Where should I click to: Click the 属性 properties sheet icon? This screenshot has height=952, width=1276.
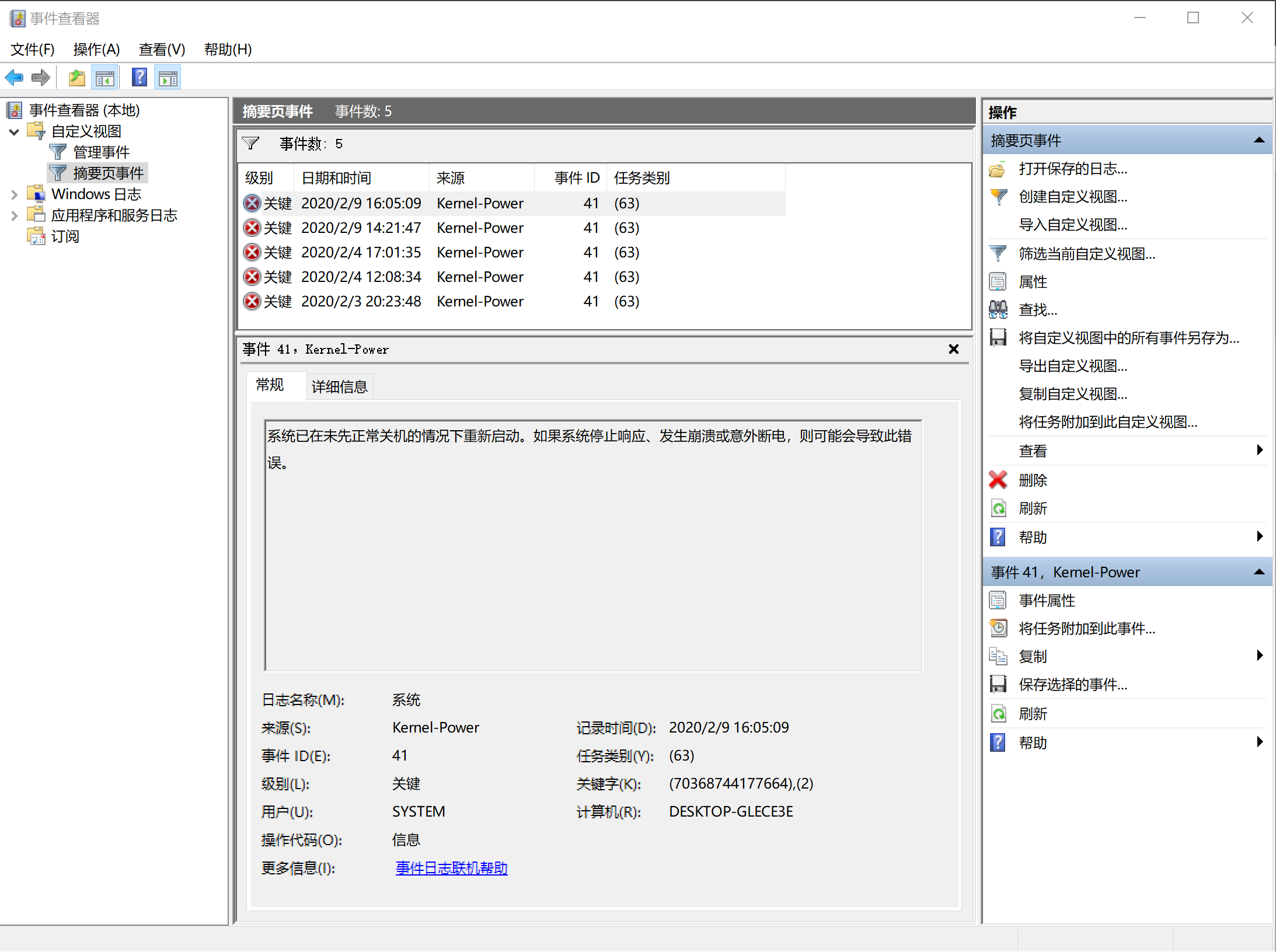pyautogui.click(x=998, y=282)
